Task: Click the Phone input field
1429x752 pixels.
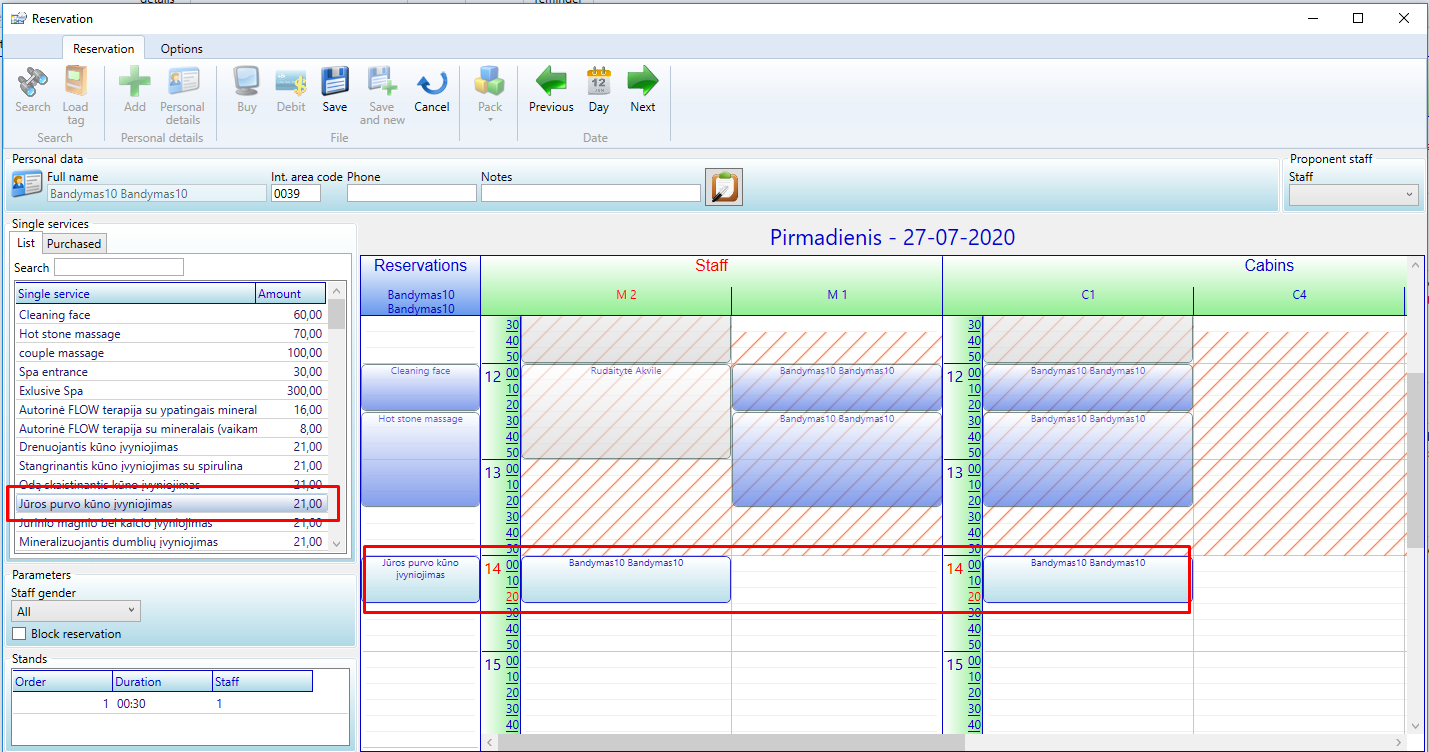Action: (411, 193)
